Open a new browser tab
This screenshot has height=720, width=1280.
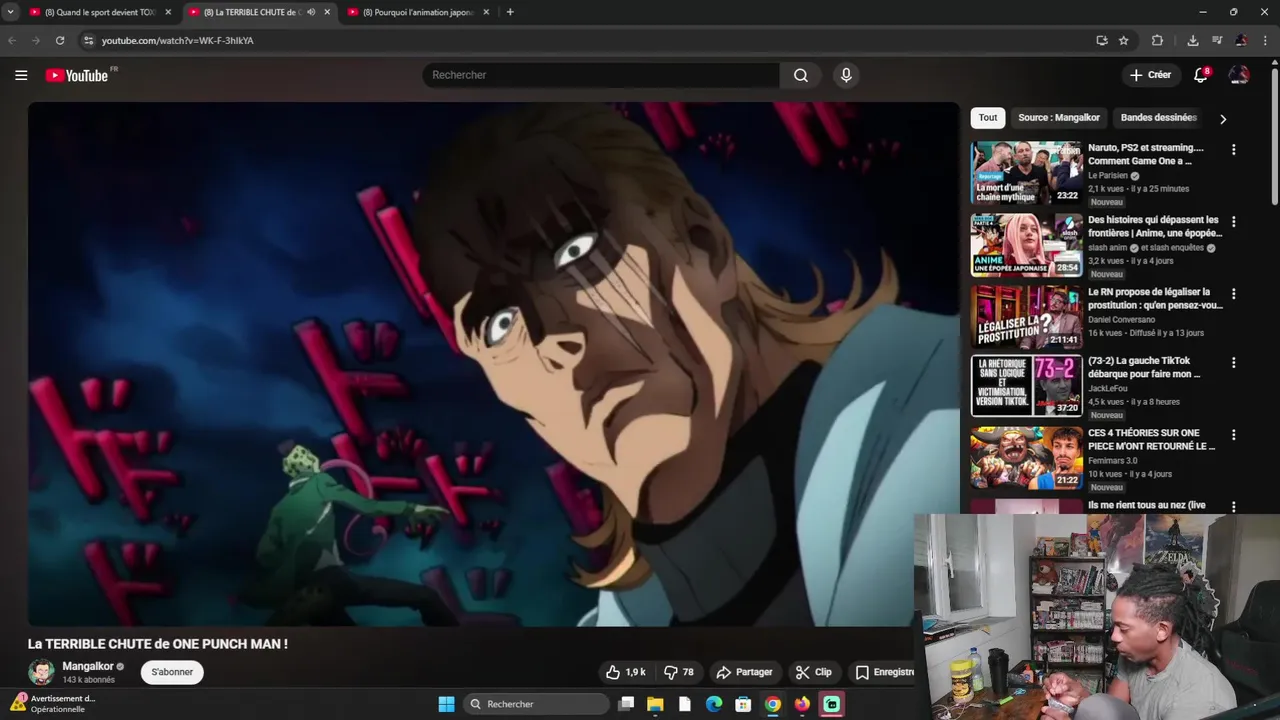point(510,12)
